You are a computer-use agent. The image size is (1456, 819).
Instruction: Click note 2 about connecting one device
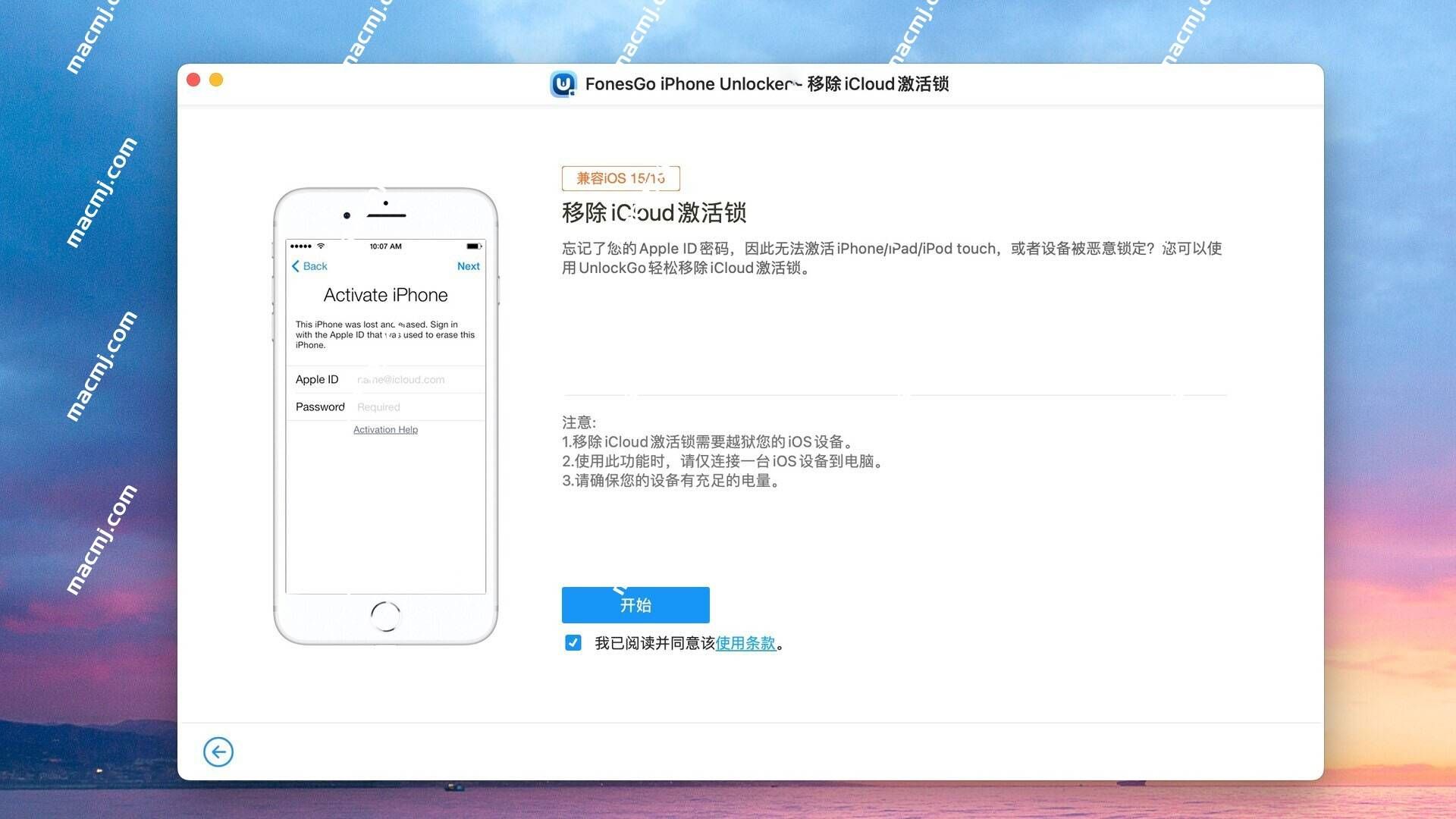(x=724, y=461)
